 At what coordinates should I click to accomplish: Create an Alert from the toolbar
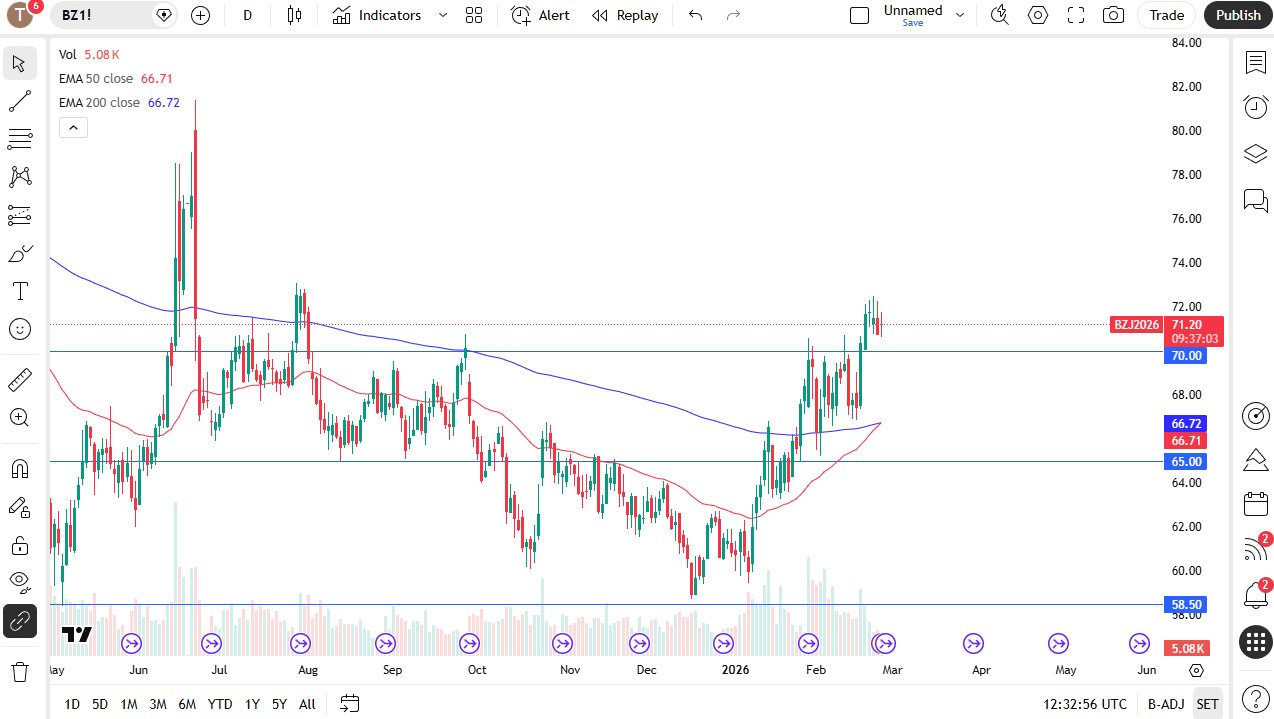click(x=540, y=15)
